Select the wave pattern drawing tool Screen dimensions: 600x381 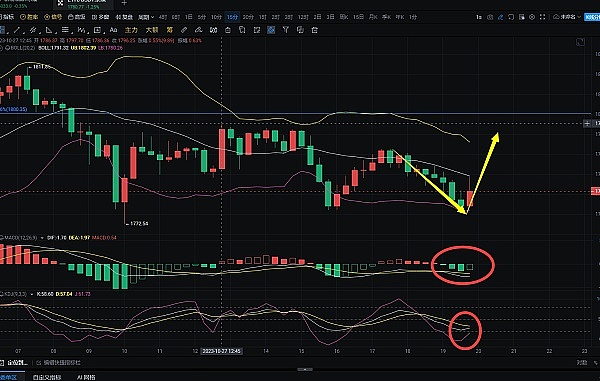(81, 30)
